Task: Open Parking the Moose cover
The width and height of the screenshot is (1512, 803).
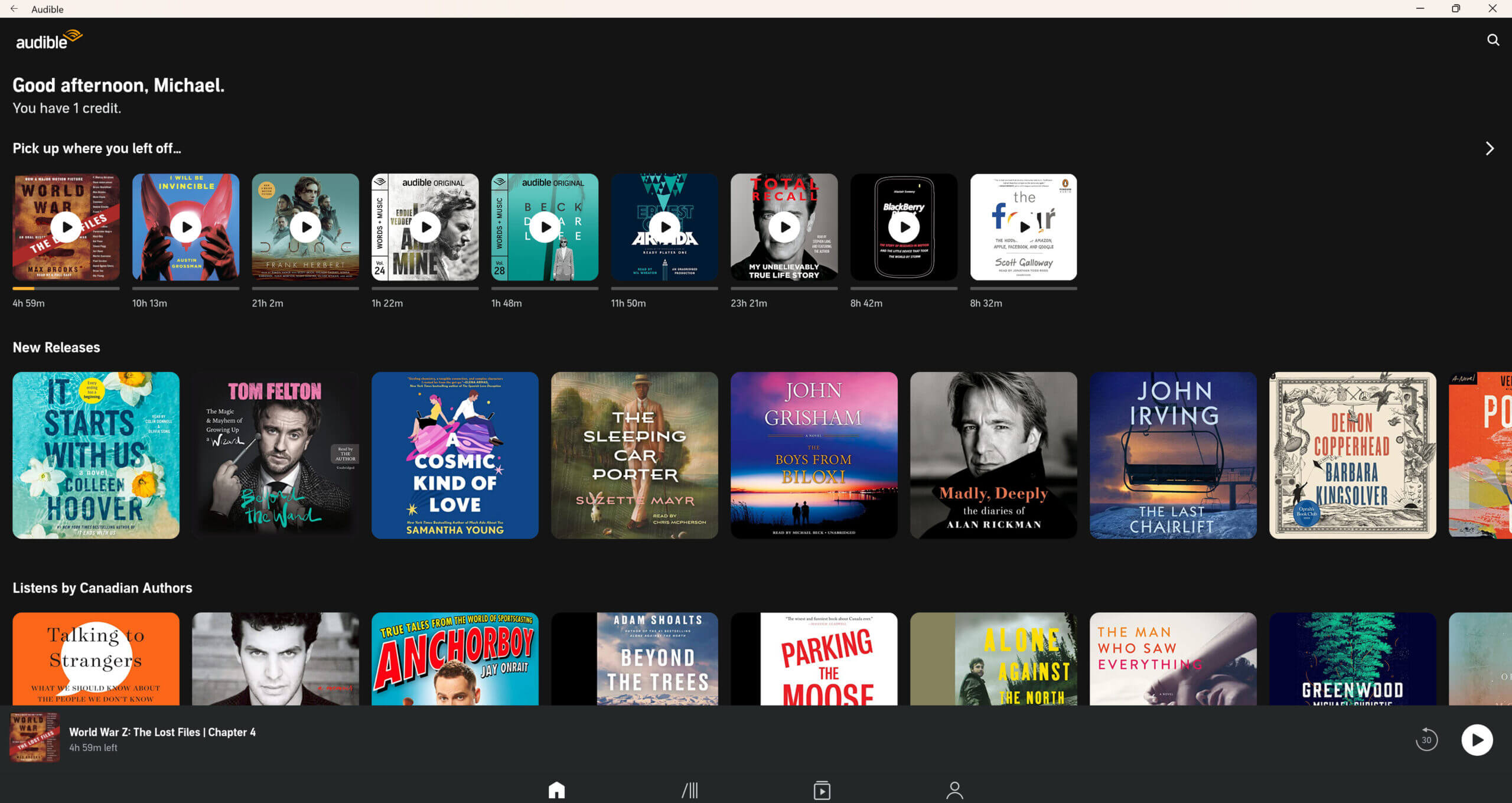Action: [814, 659]
